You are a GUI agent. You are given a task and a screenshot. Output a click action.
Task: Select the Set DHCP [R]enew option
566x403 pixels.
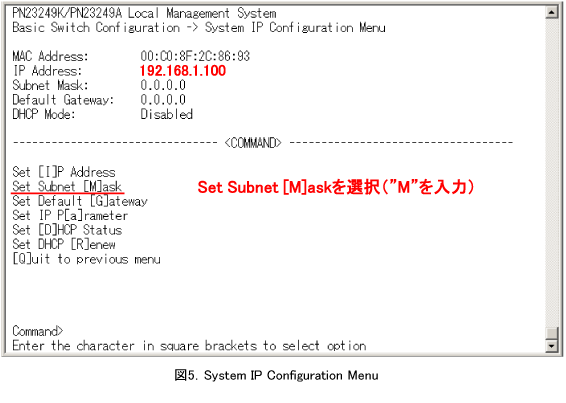tap(64, 244)
